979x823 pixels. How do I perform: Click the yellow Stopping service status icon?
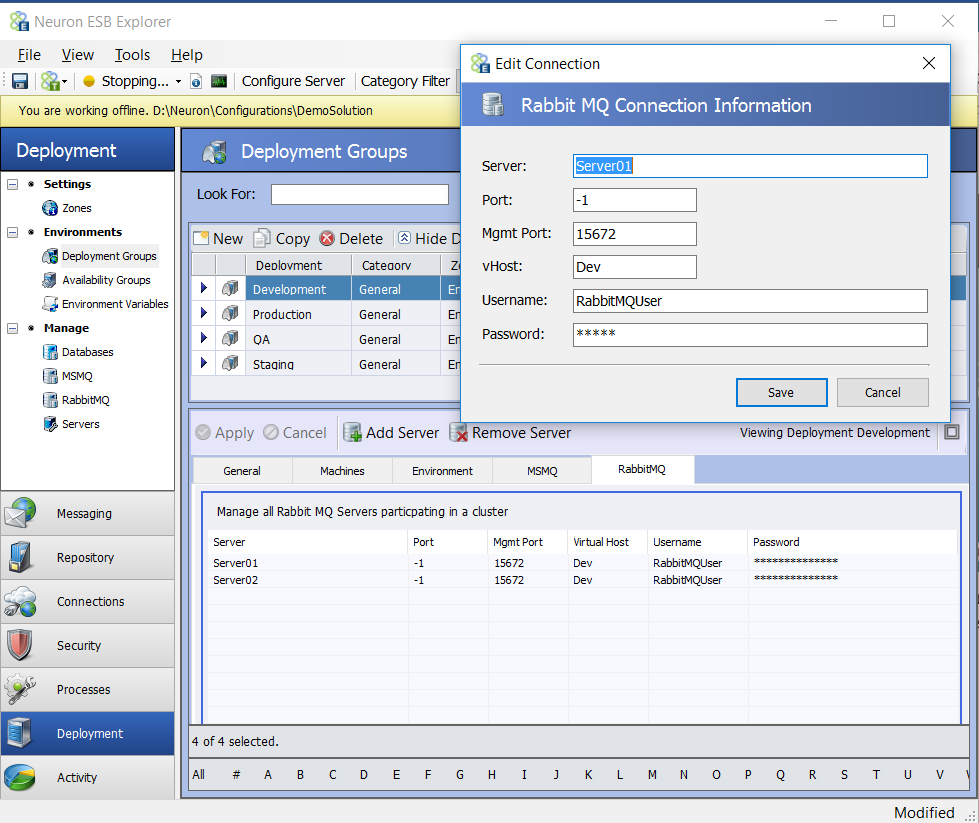pos(89,81)
